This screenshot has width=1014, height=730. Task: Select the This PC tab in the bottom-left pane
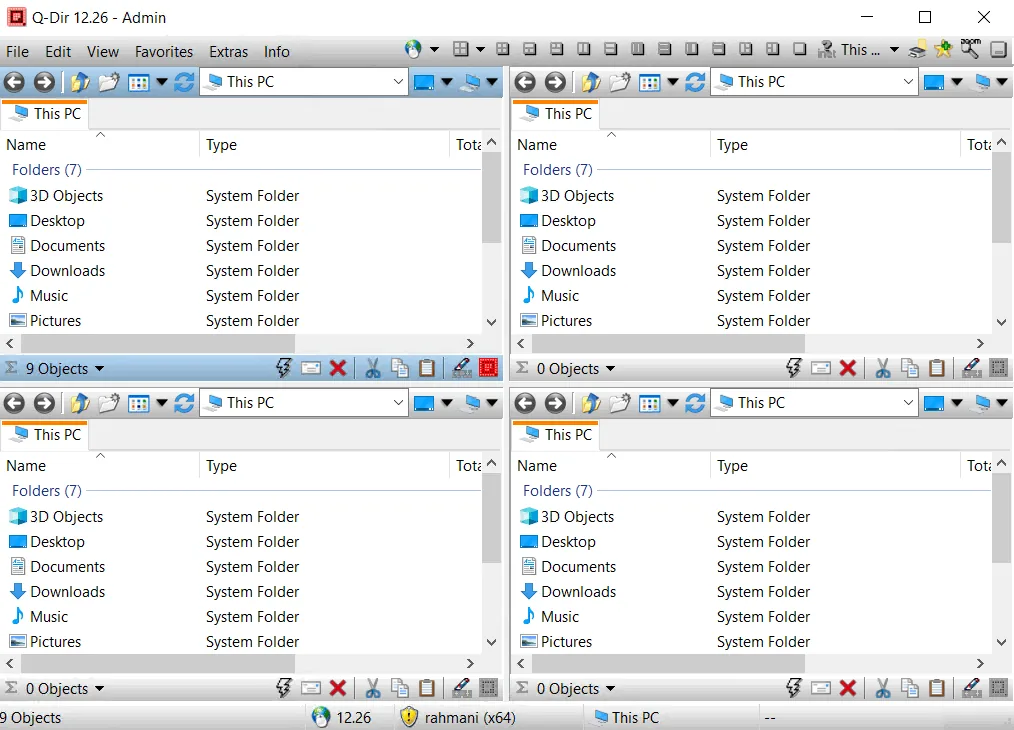tap(45, 435)
